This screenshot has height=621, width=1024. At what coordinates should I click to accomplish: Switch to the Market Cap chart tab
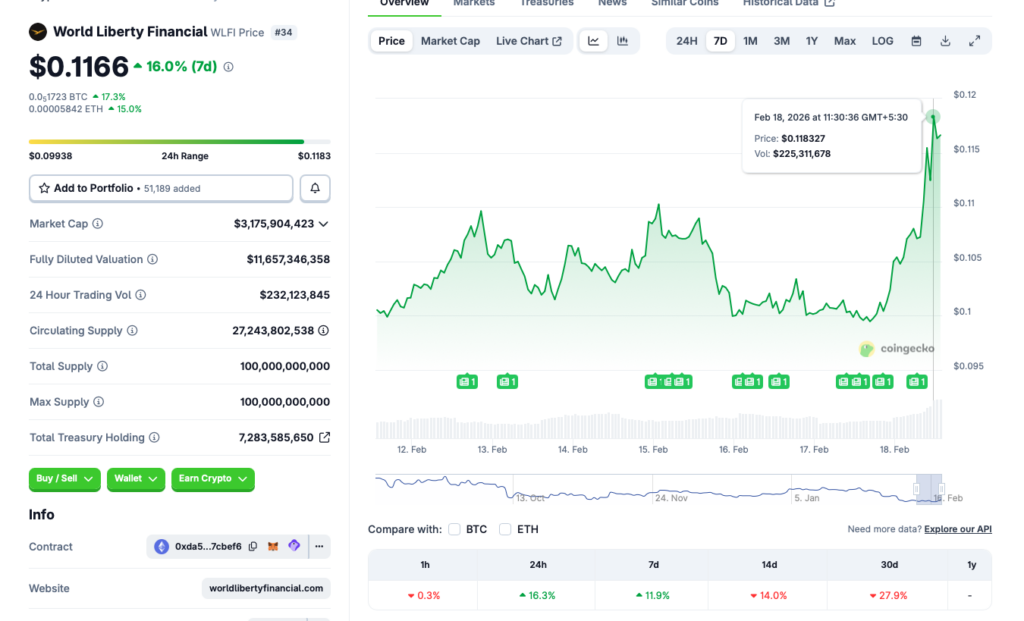450,41
